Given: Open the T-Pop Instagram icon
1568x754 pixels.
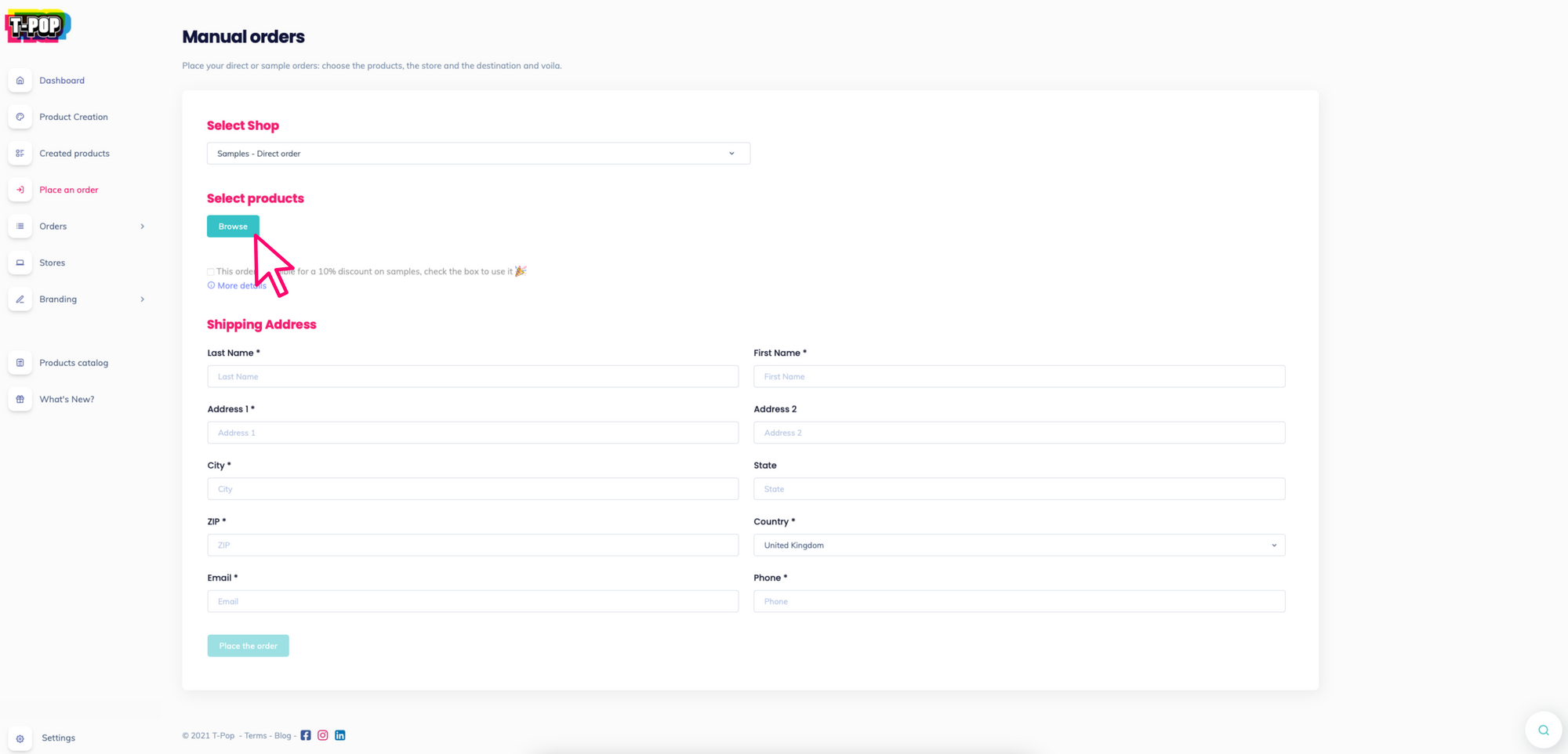Looking at the screenshot, I should coord(323,735).
